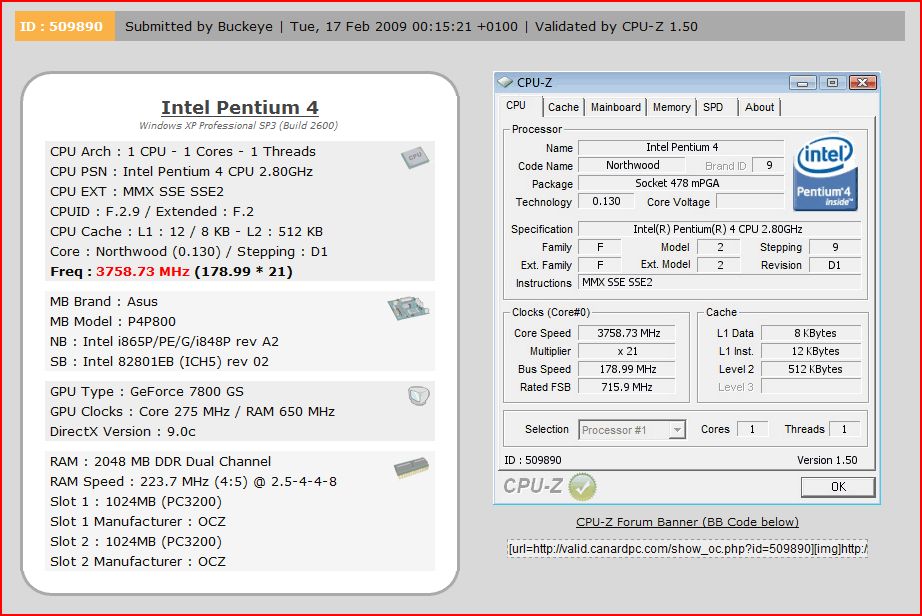922x616 pixels.
Task: Open the Mainboard tab
Action: [x=616, y=107]
